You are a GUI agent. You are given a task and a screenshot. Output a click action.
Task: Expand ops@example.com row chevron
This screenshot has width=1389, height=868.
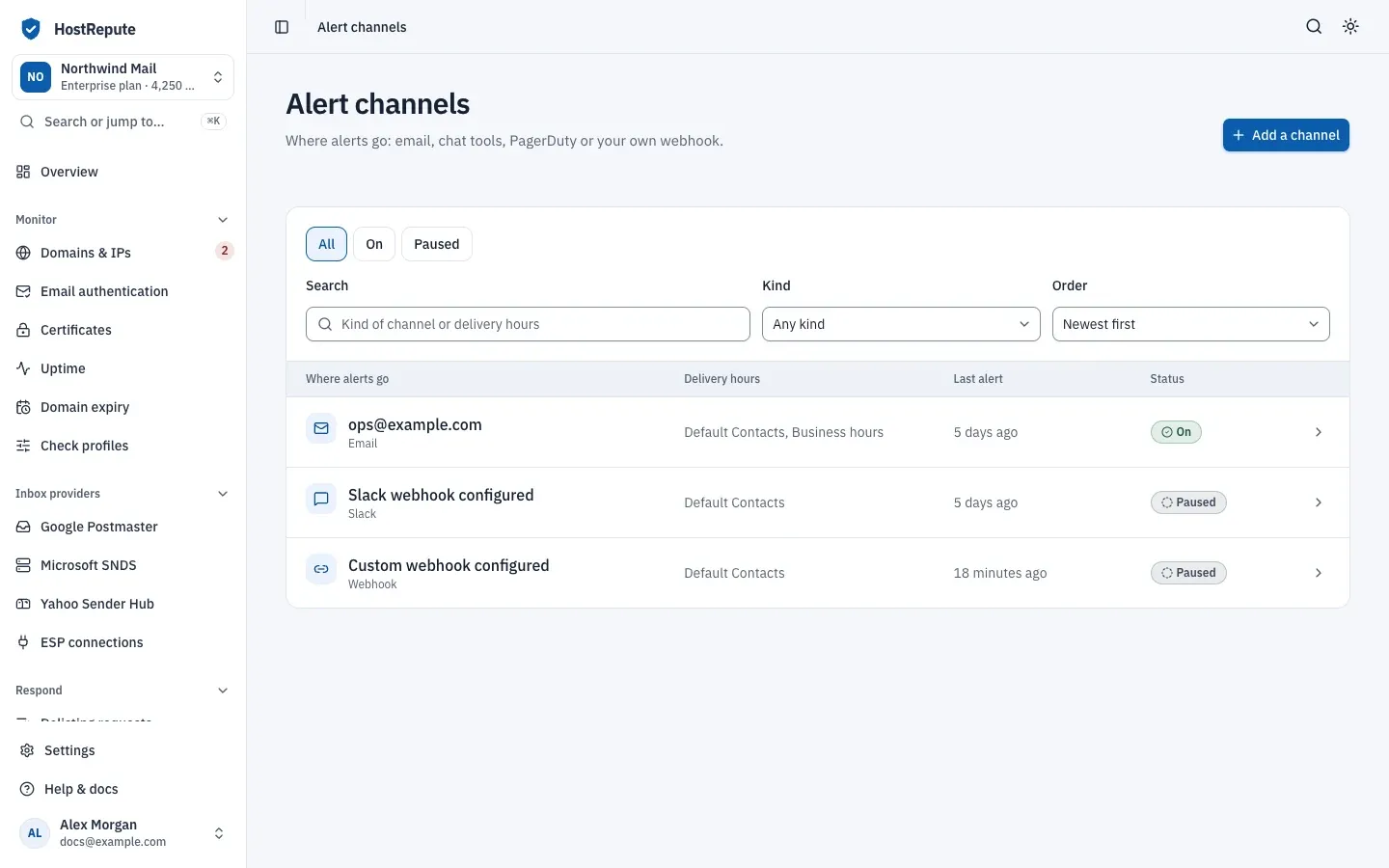coord(1319,432)
